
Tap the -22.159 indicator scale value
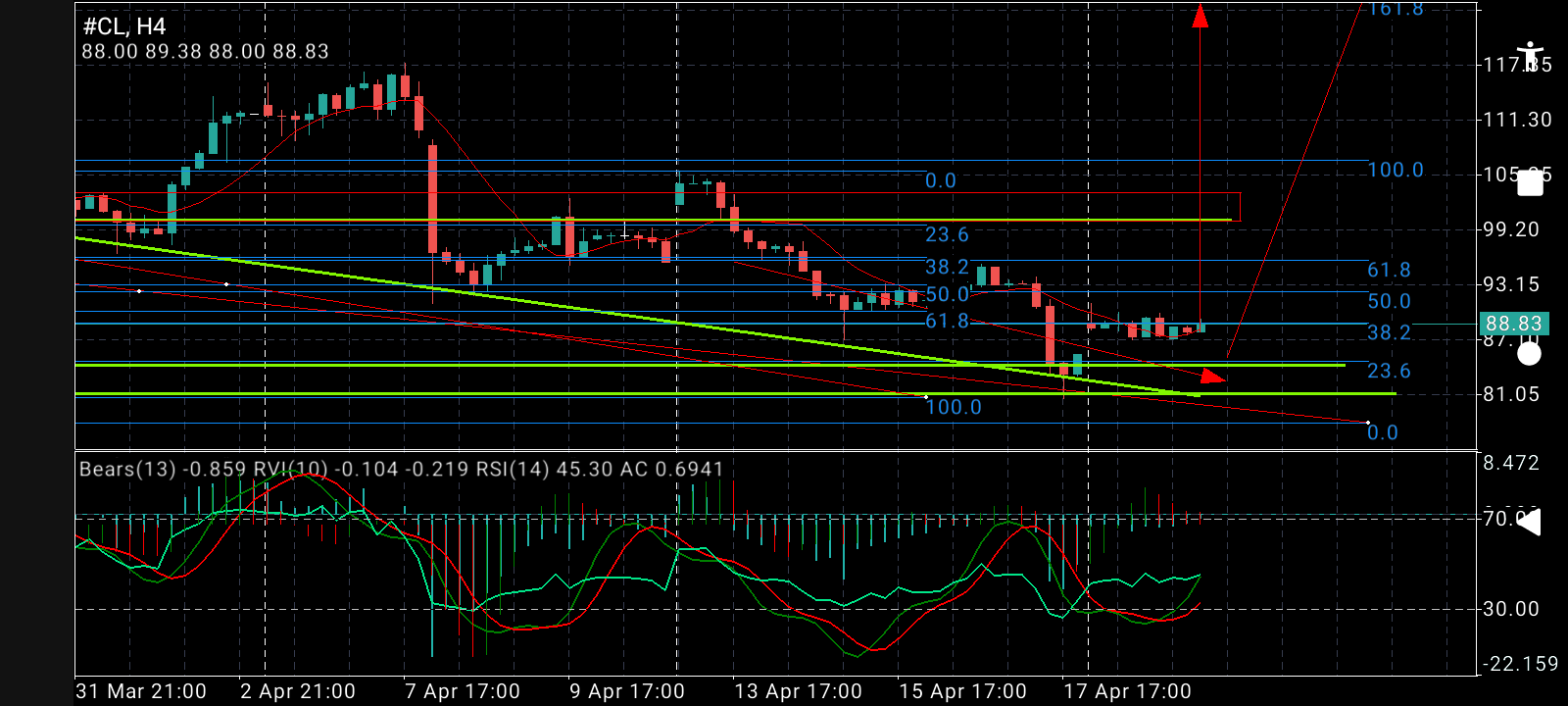pos(1520,664)
